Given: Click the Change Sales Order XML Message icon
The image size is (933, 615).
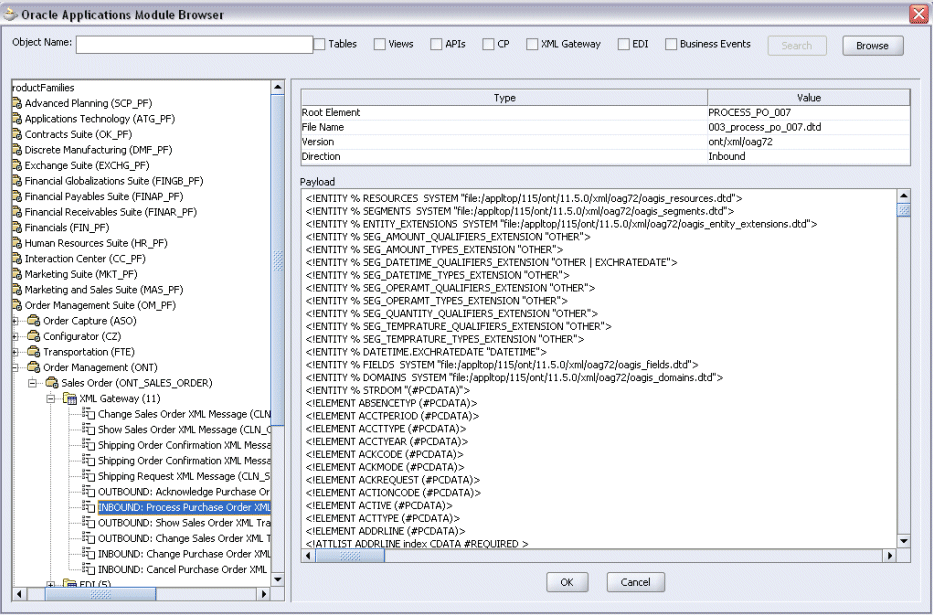Looking at the screenshot, I should click(x=89, y=414).
